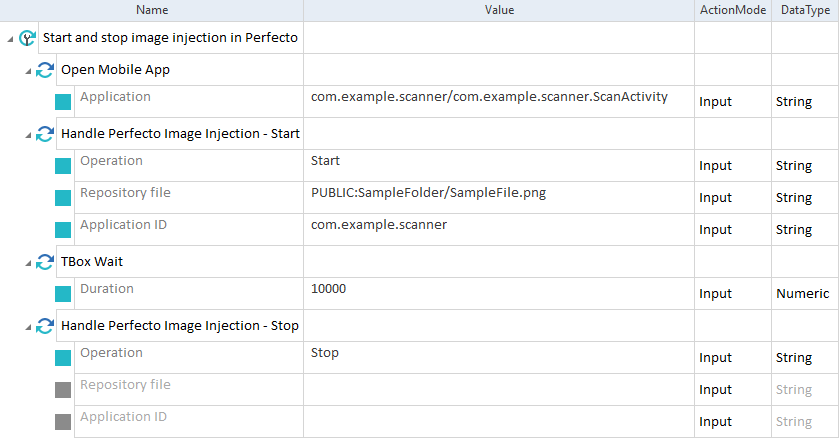This screenshot has width=839, height=438.
Task: Collapse Handle Perfecto Image Injection - Stop step
Action: coord(28,327)
